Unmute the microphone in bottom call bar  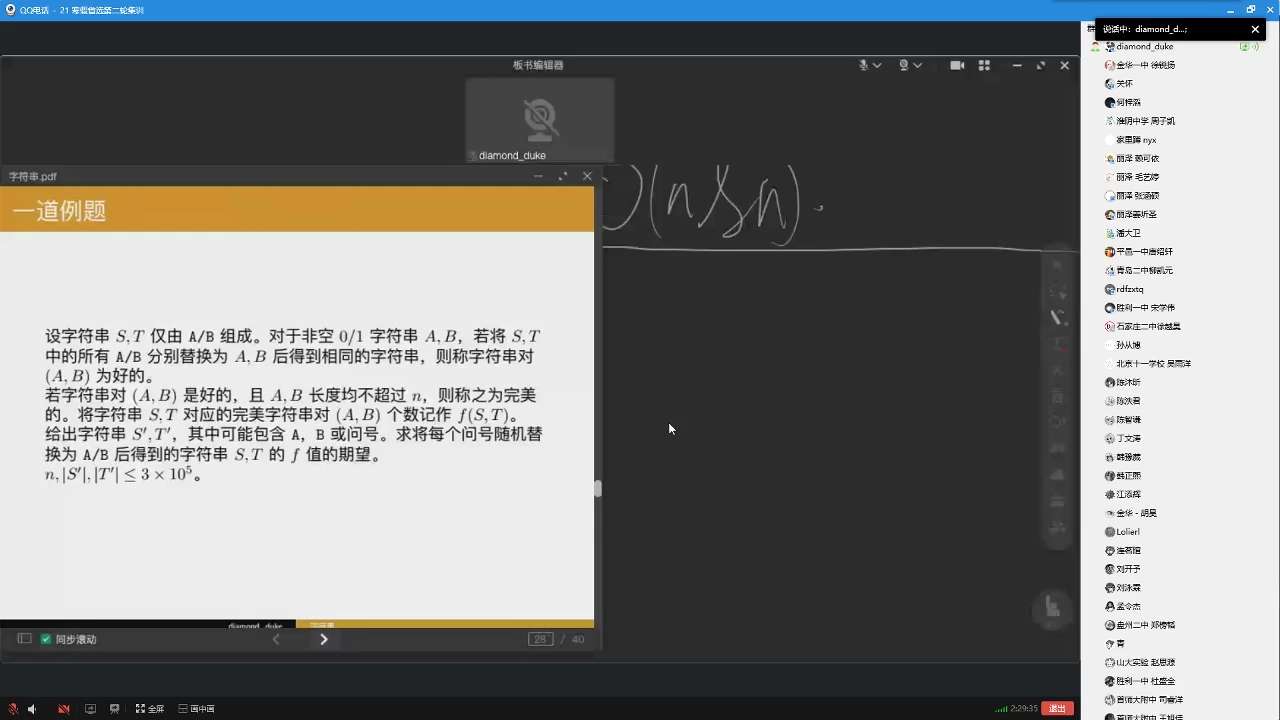click(11, 709)
